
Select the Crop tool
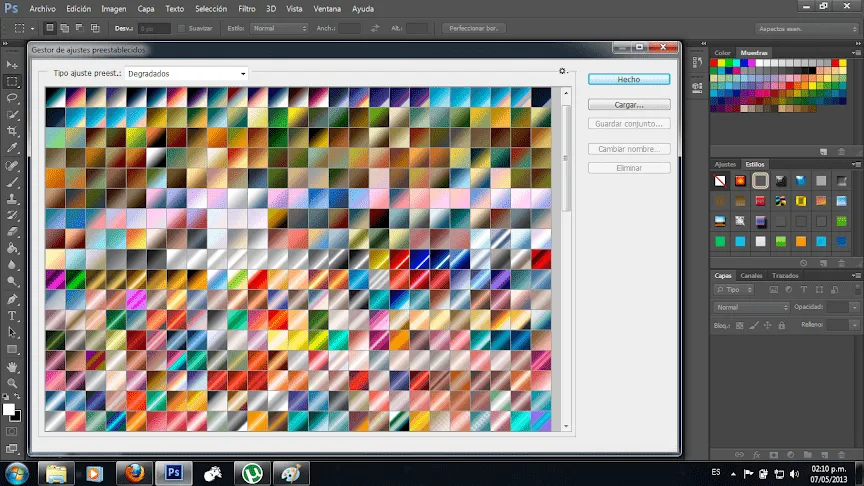(x=12, y=131)
